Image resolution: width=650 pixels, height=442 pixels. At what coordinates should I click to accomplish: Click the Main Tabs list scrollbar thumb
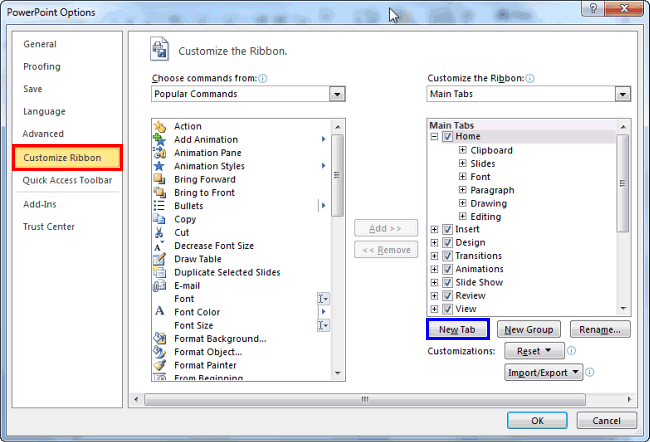[x=623, y=183]
